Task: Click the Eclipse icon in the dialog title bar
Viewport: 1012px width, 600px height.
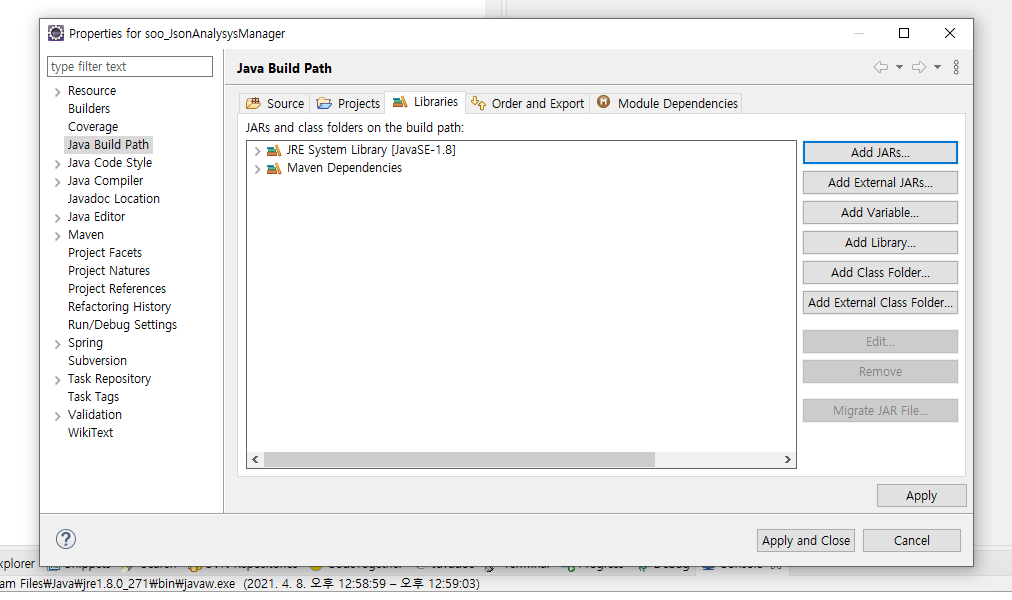Action: click(56, 33)
